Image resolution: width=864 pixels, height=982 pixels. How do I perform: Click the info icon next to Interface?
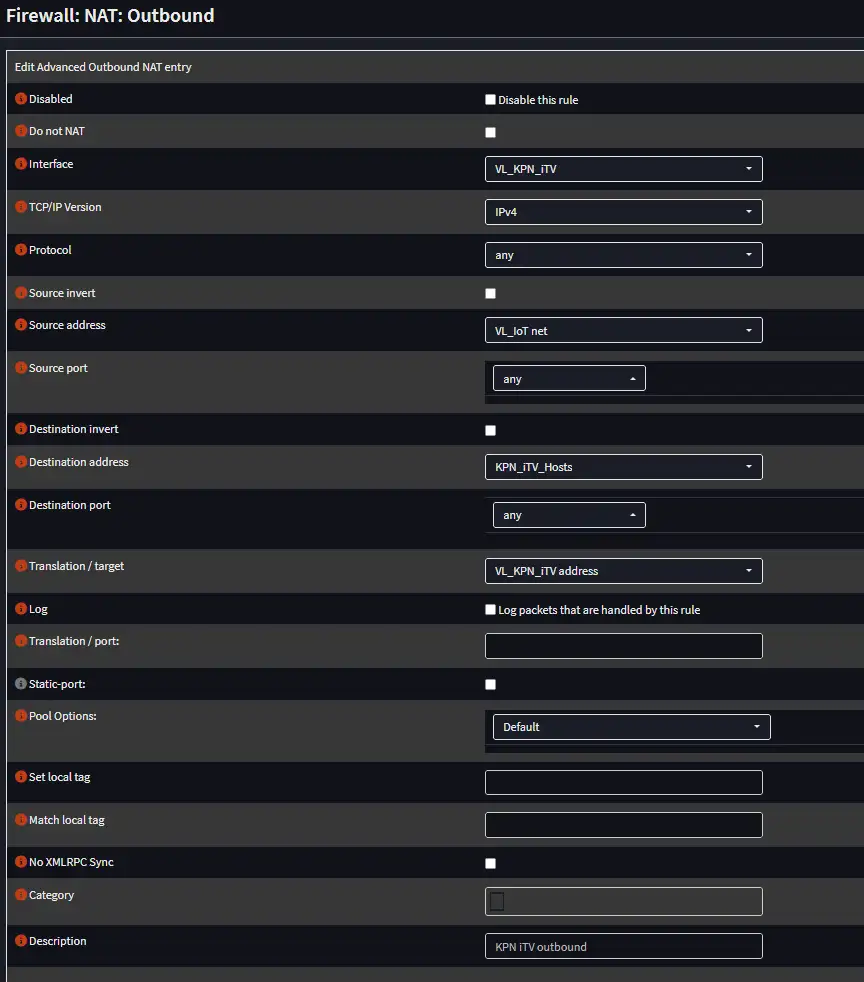21,164
